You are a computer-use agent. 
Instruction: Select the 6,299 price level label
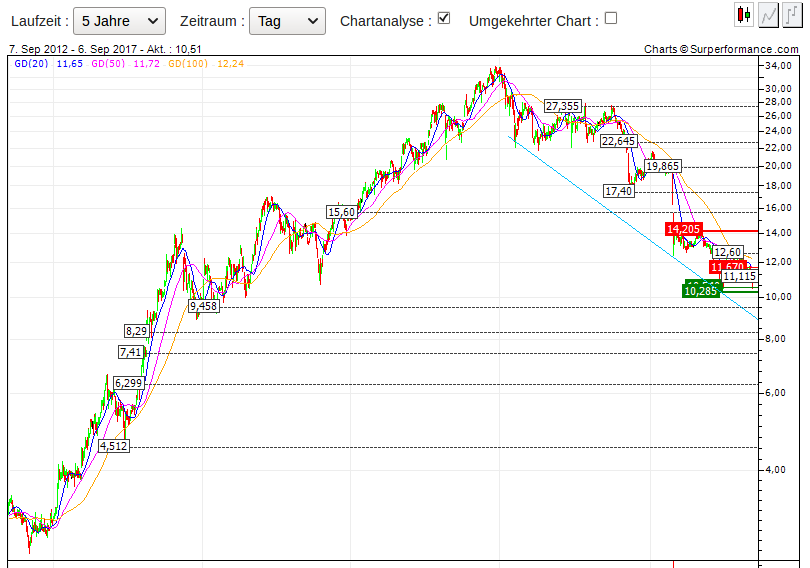(129, 383)
